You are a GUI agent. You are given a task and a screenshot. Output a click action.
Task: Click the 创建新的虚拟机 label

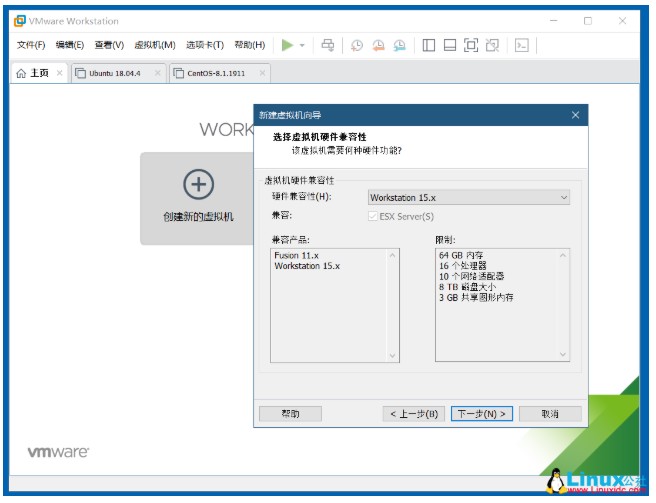(x=198, y=217)
